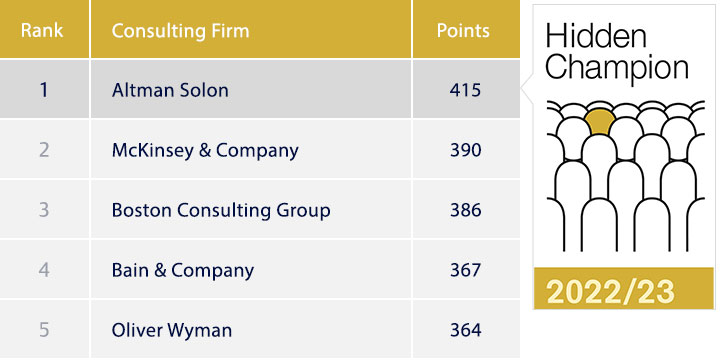Select Boston Consulting Group row name
This screenshot has width=720, height=360.
221,210
